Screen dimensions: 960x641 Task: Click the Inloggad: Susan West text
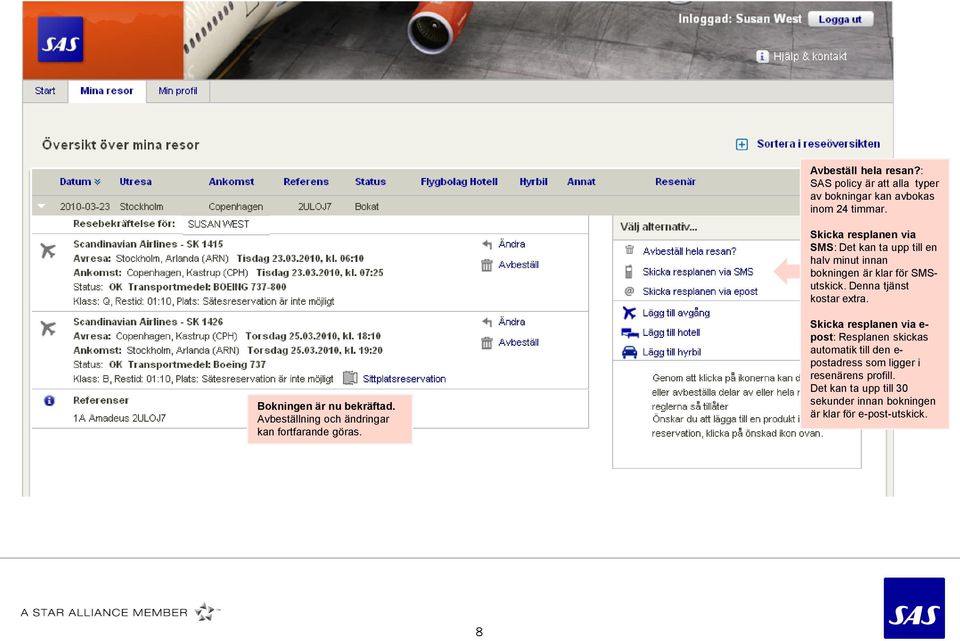coord(740,19)
